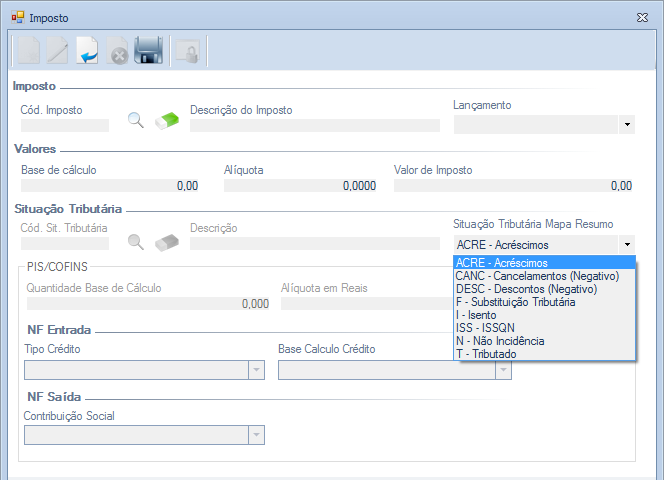This screenshot has width=664, height=480.
Task: Clear tax code with green eraser icon
Action: pyautogui.click(x=167, y=121)
